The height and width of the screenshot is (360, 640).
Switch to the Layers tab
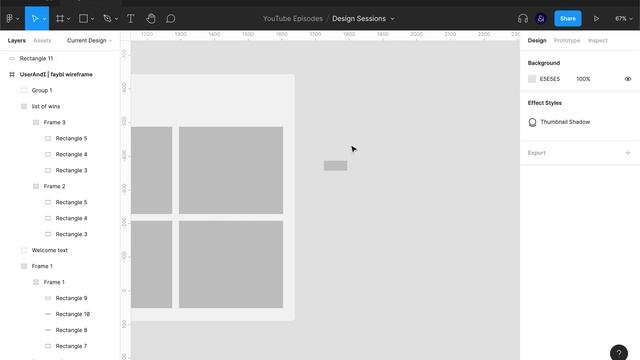click(17, 40)
